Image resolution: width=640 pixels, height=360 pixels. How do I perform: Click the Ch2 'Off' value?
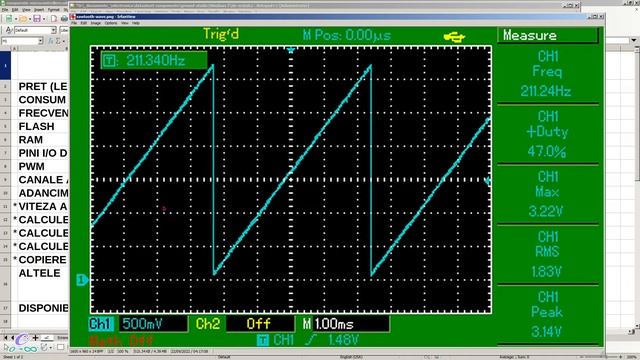[x=260, y=324]
